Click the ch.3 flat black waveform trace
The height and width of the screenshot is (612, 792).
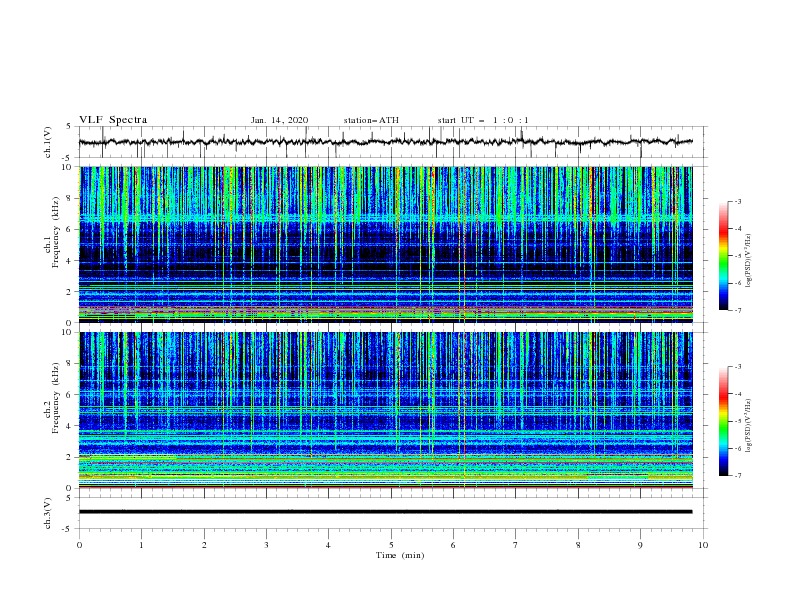(x=386, y=512)
